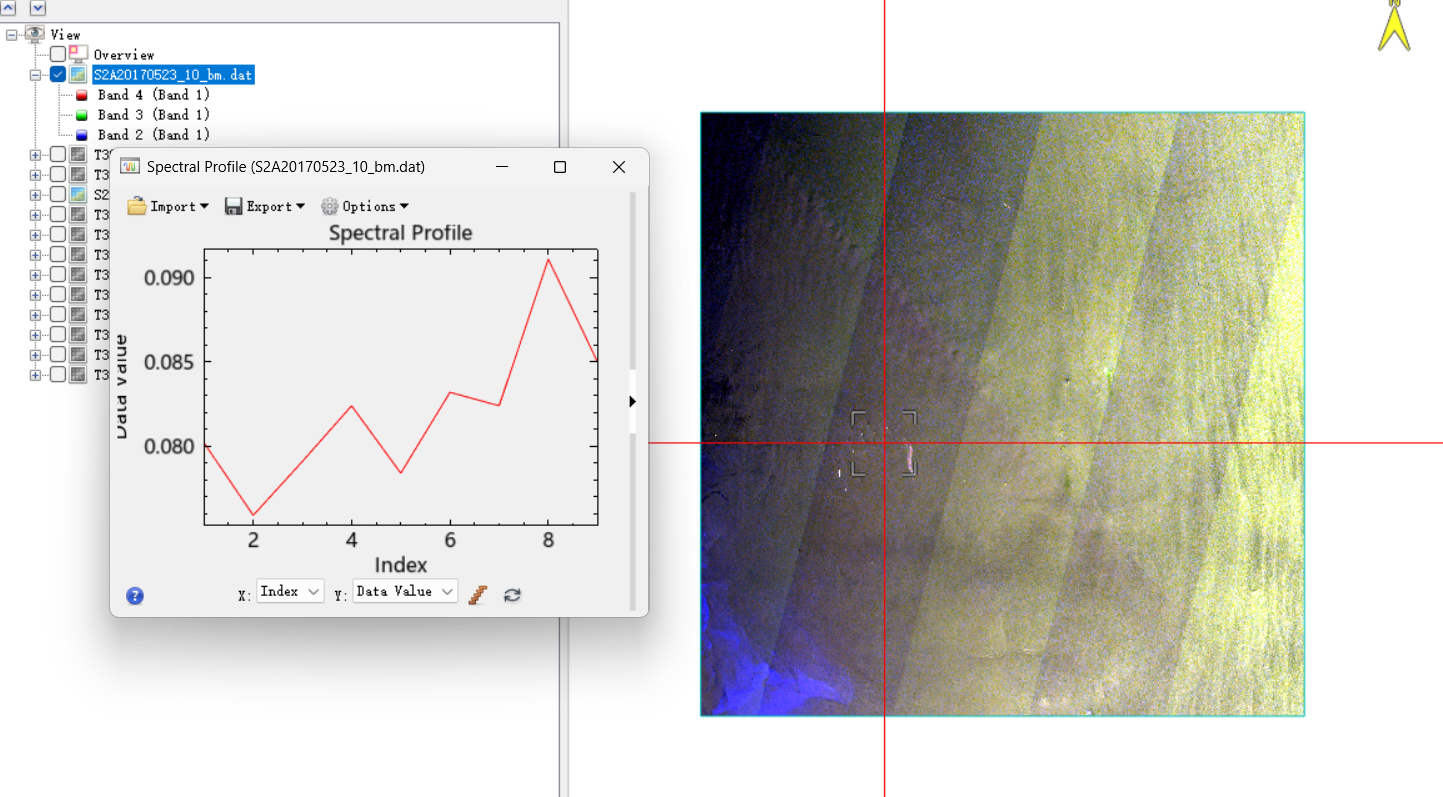Screen dimensions: 1443x797
Task: Click the View eye icon in tree
Action: [35, 34]
